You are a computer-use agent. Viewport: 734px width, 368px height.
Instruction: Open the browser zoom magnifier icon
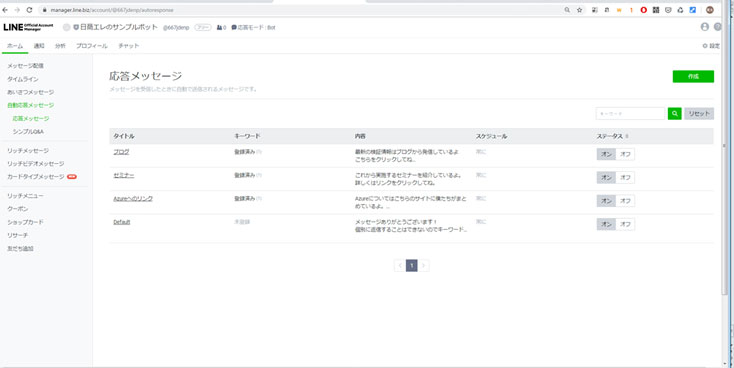[x=567, y=10]
